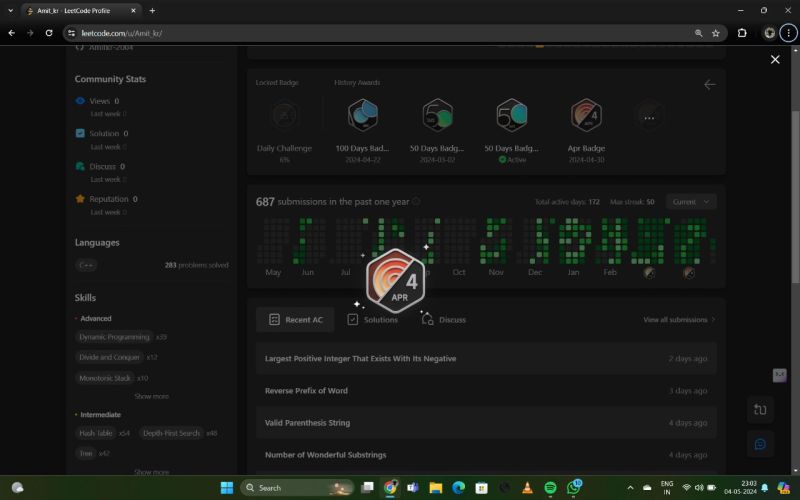This screenshot has width=800, height=500.
Task: Open the Windows Start menu
Action: click(x=227, y=488)
